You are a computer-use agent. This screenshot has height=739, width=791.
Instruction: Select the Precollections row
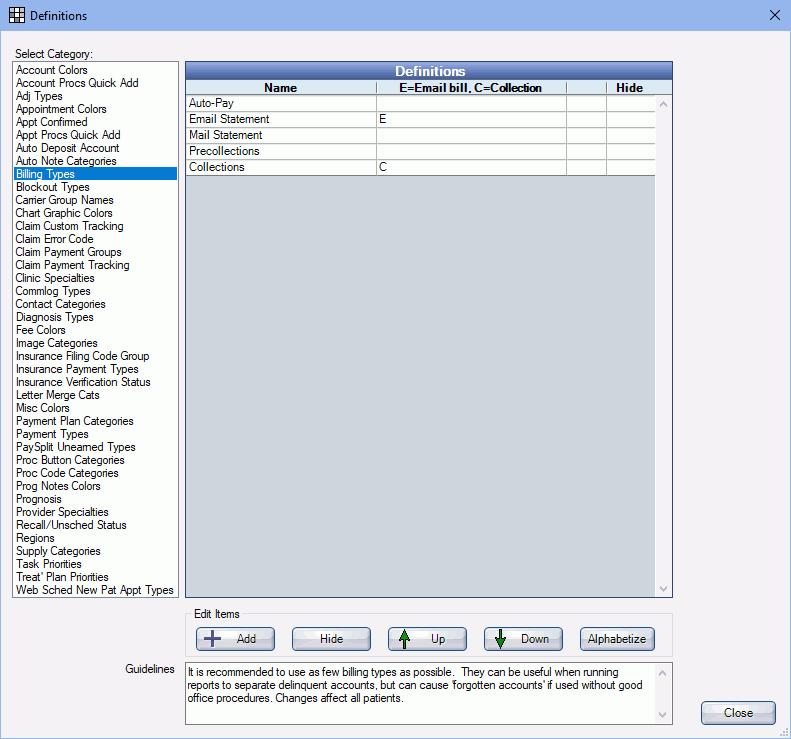click(x=421, y=151)
